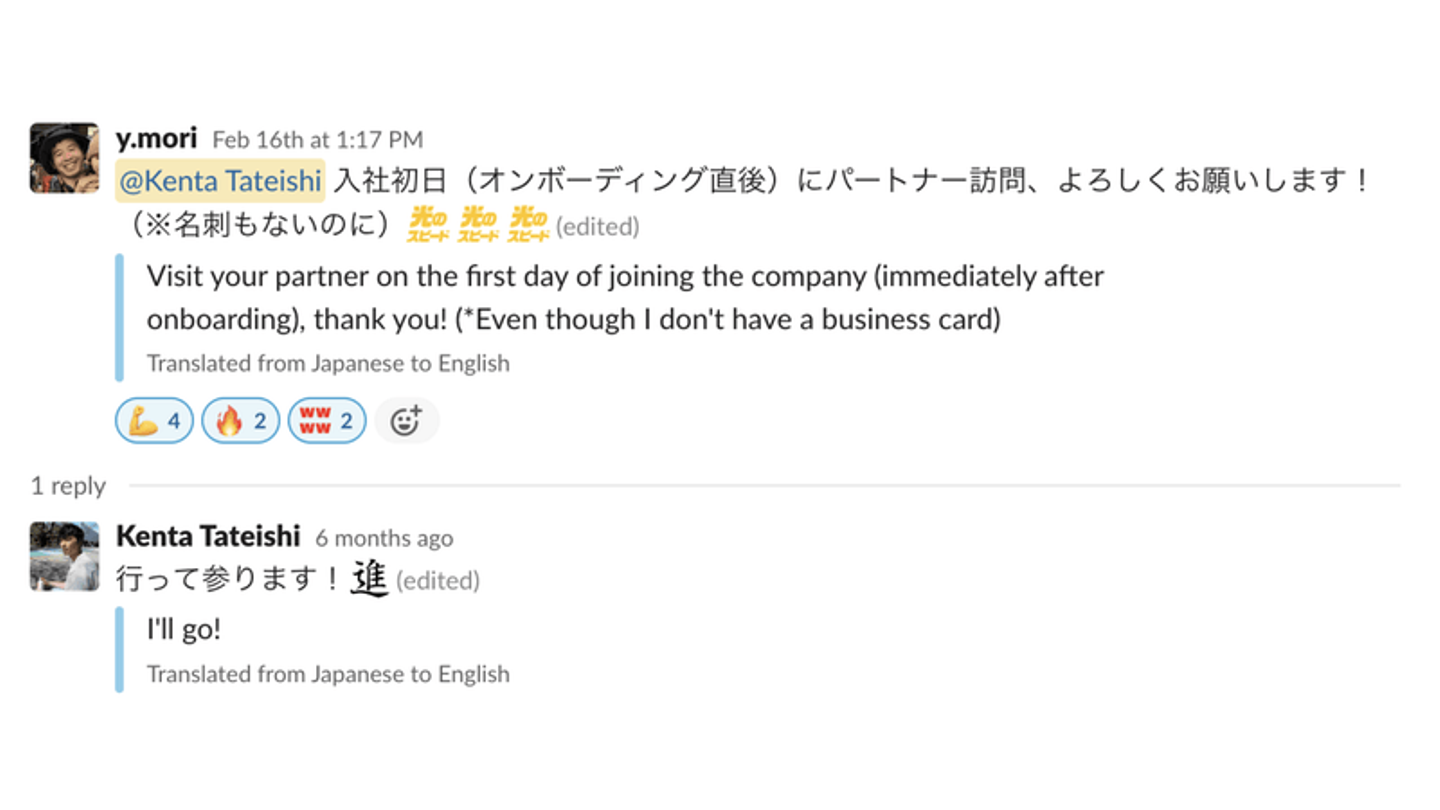Image resolution: width=1440 pixels, height=810 pixels.
Task: Click the (edited) label on y.mori's message
Action: 597,227
